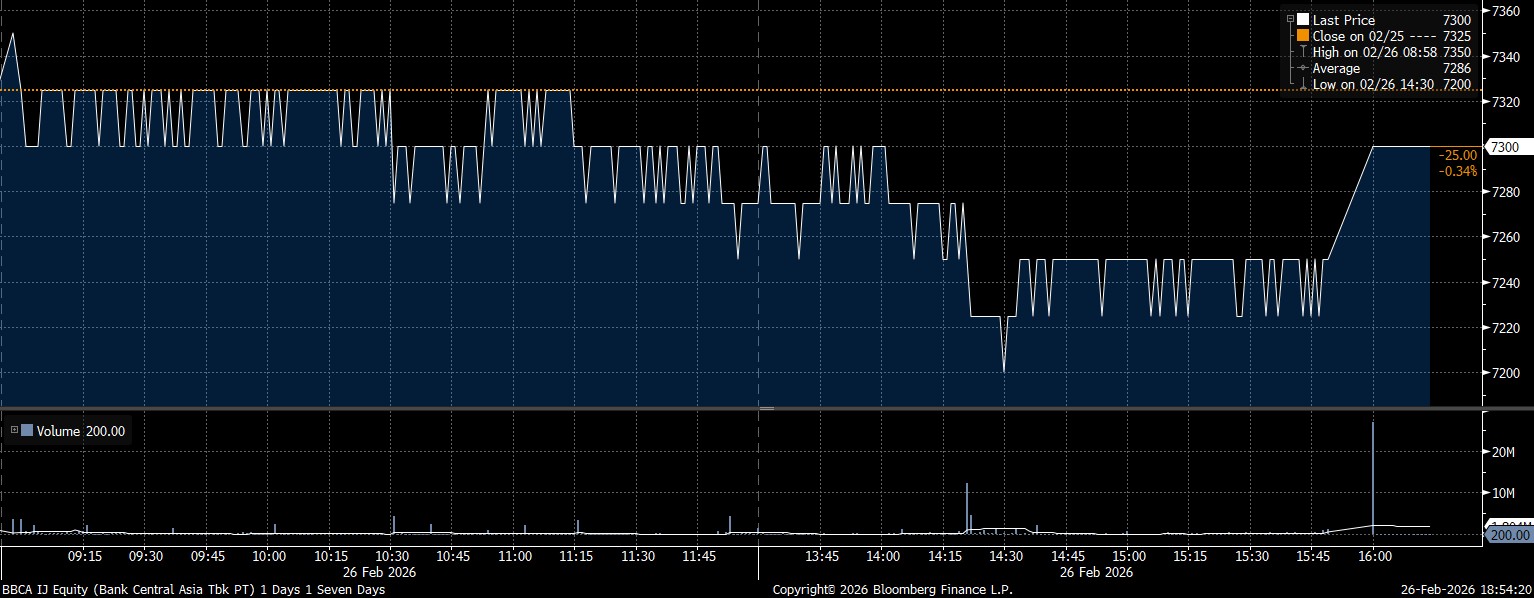
Task: Click the -25.00 price change label
Action: (1457, 155)
